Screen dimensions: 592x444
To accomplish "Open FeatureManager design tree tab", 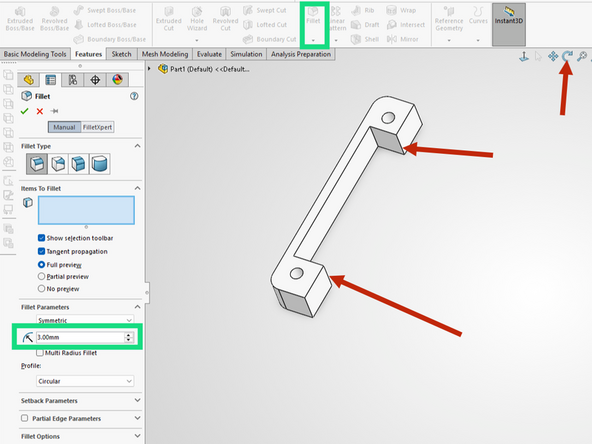I will [29, 80].
